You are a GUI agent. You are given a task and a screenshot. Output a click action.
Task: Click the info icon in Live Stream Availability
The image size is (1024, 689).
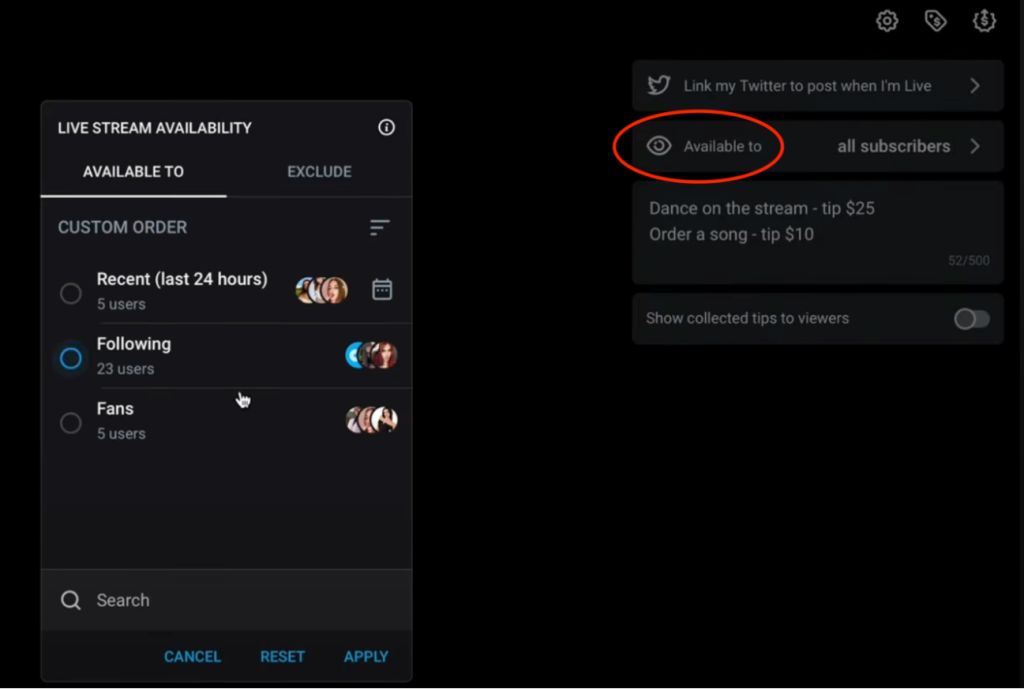[x=387, y=127]
